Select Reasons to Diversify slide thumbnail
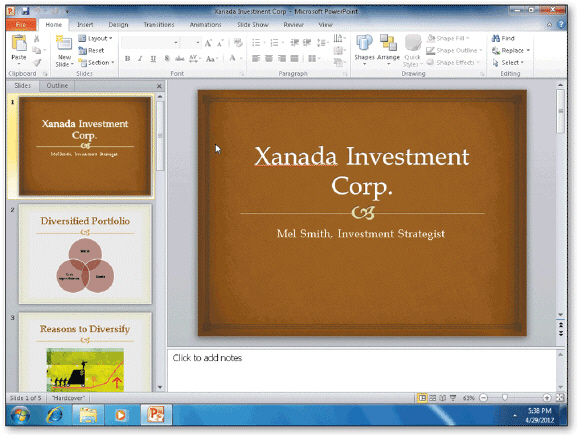578x437 pixels. coord(85,352)
